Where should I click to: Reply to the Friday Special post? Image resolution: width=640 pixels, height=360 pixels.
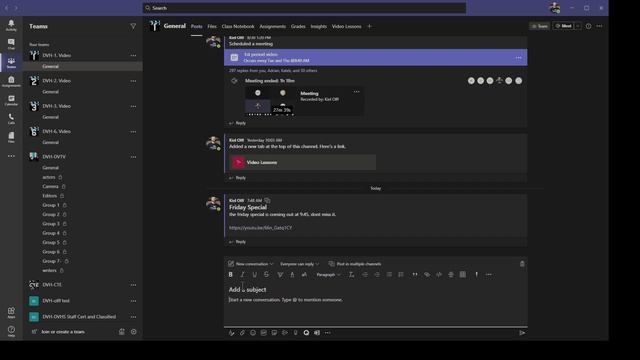click(x=238, y=242)
